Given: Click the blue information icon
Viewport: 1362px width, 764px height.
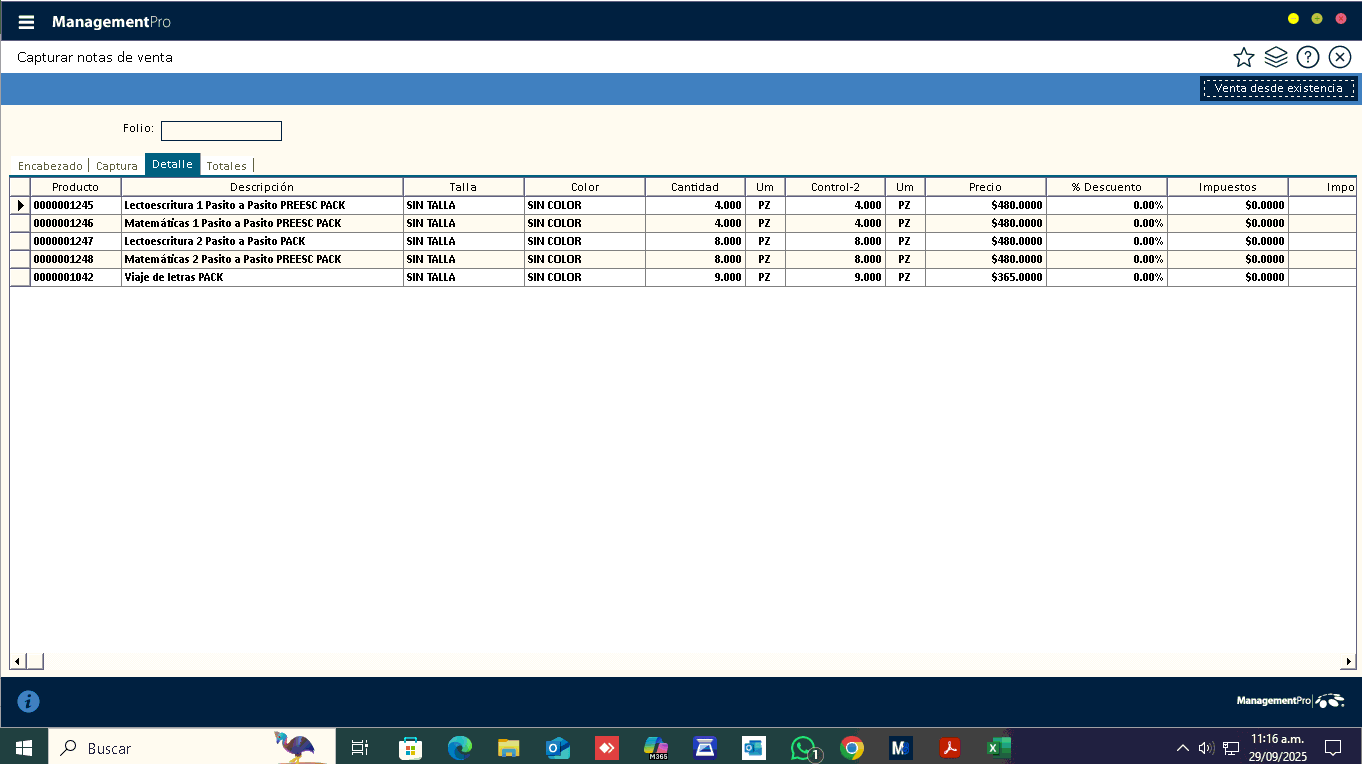Looking at the screenshot, I should tap(29, 701).
